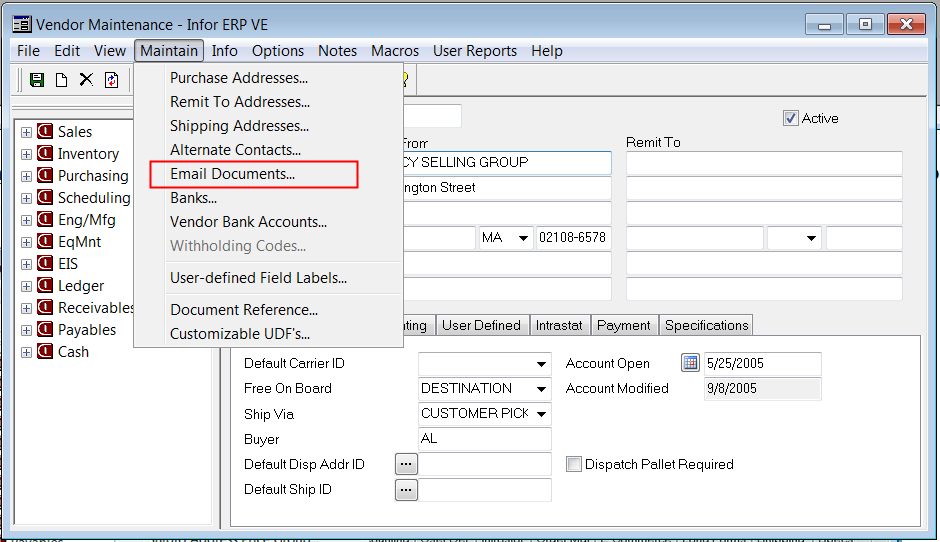Click the Delete X toolbar icon
The width and height of the screenshot is (940, 542).
(x=86, y=80)
